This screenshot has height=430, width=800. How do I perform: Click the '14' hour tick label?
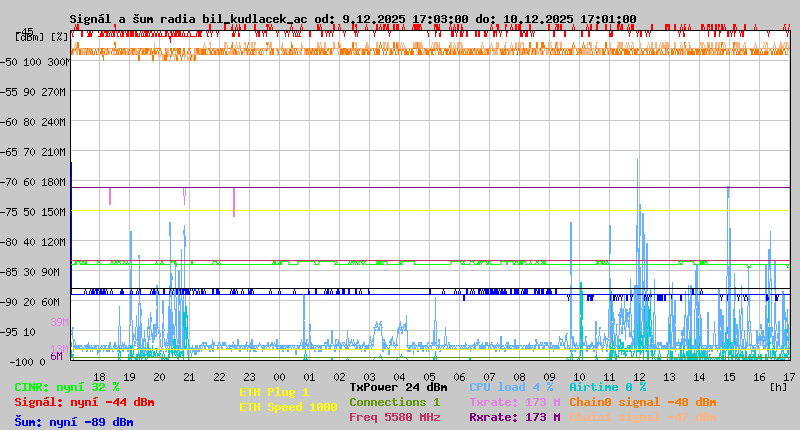click(699, 377)
